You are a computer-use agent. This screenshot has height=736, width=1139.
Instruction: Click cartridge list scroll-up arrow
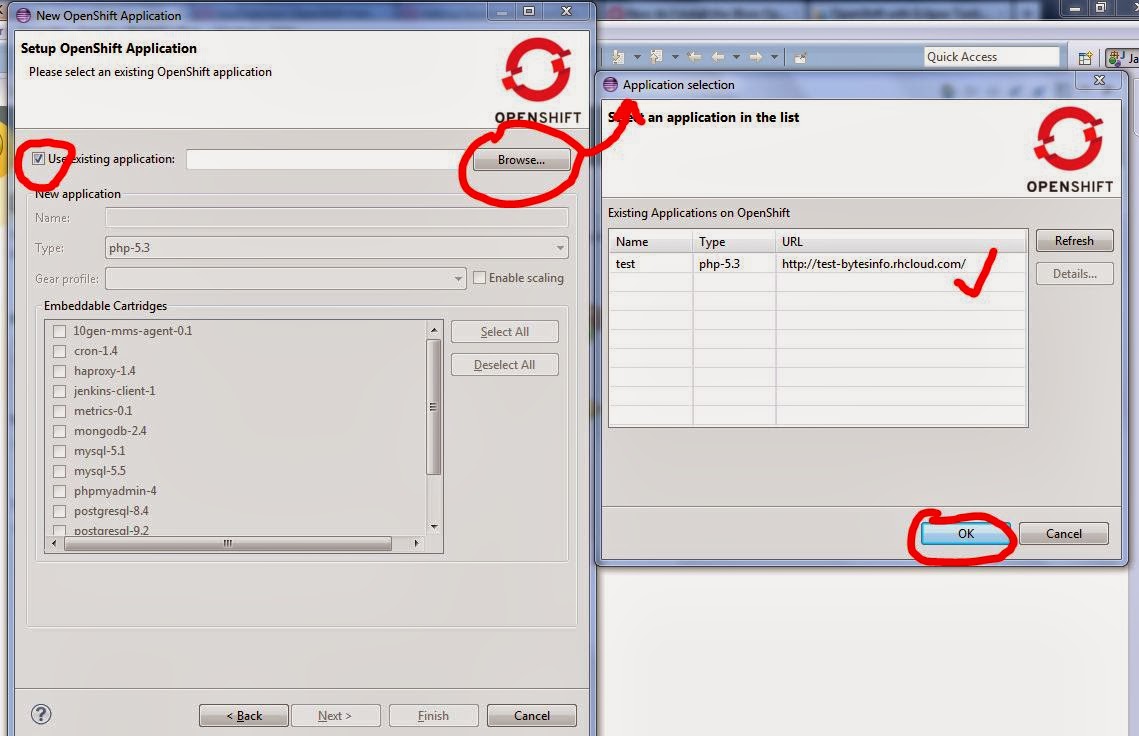pyautogui.click(x=434, y=330)
